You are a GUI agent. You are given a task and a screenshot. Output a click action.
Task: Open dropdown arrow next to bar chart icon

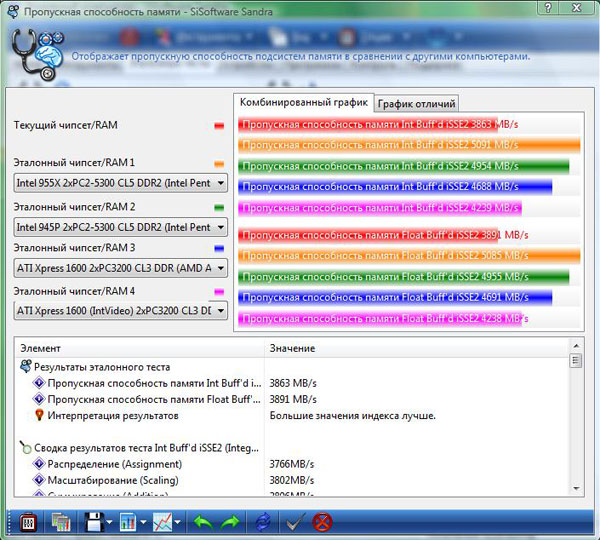[x=143, y=522]
